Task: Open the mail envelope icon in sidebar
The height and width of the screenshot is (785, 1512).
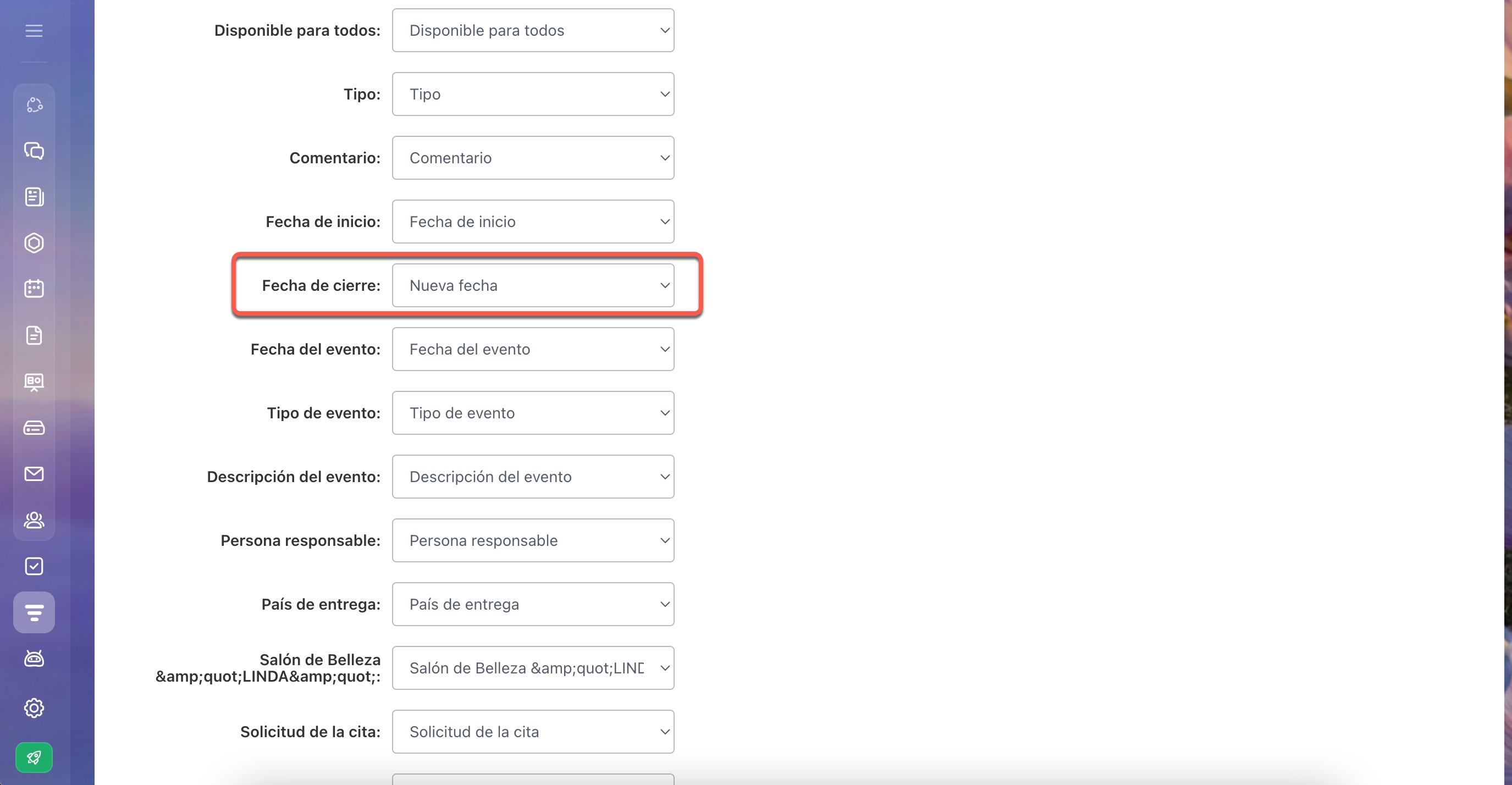Action: pos(34,474)
